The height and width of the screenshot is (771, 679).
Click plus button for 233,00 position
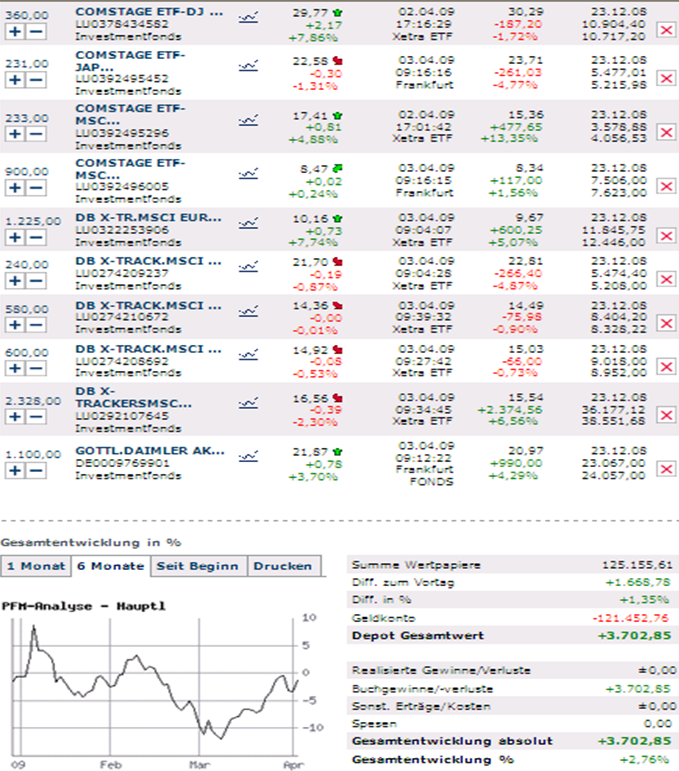coord(15,134)
